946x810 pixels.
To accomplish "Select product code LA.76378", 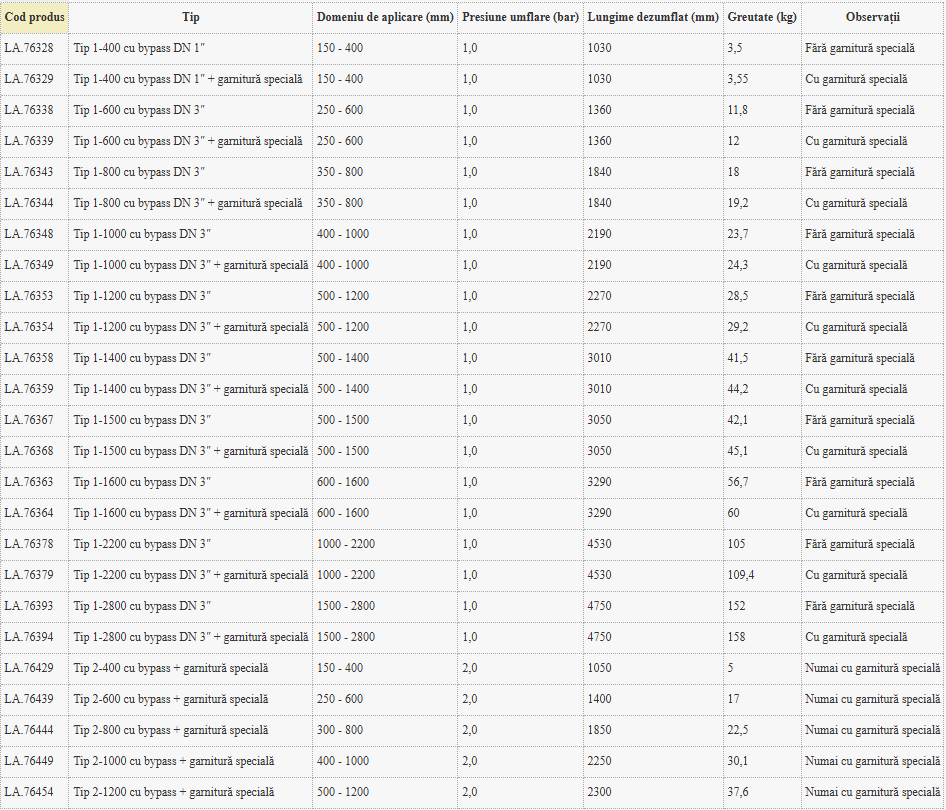I will tap(29, 544).
